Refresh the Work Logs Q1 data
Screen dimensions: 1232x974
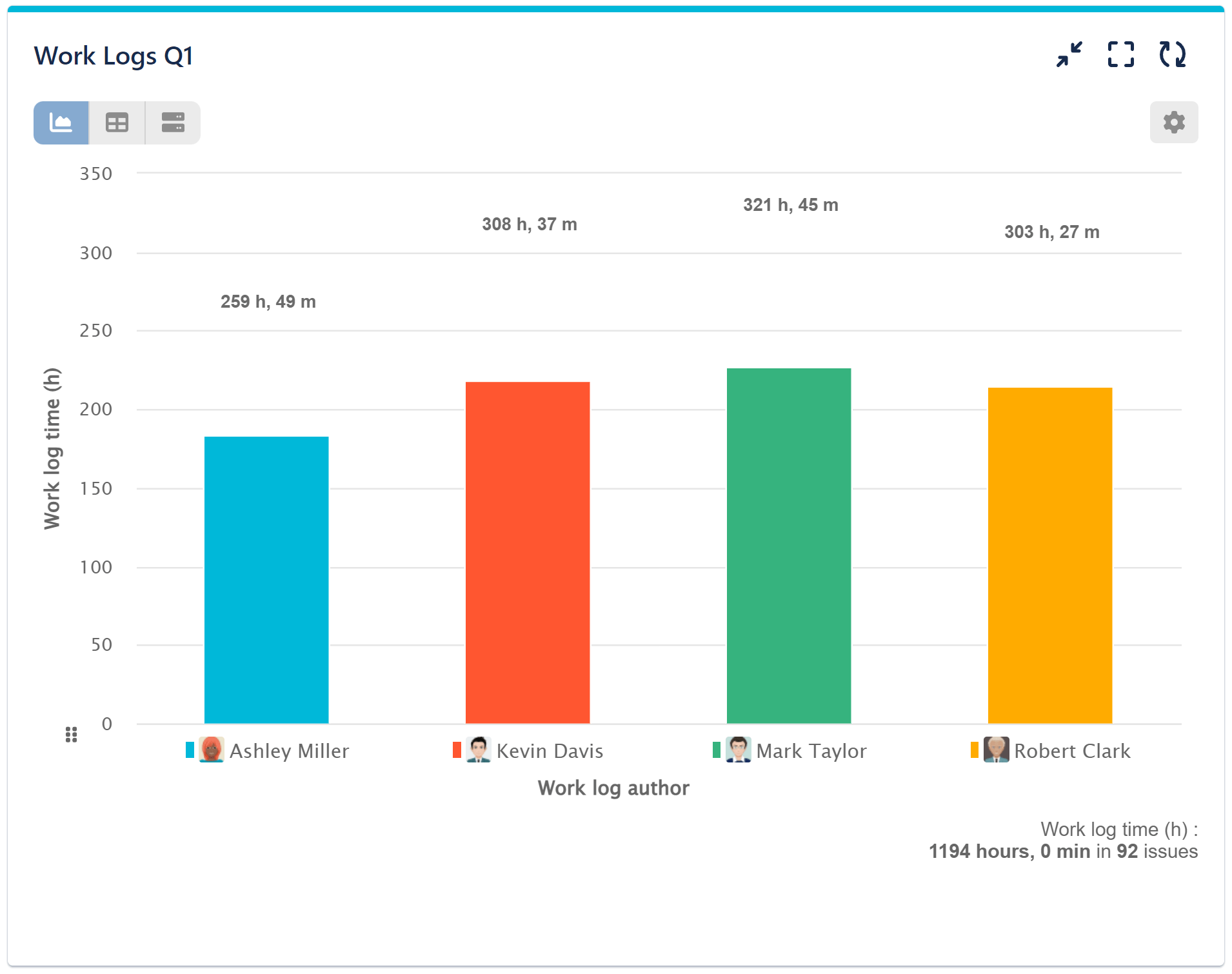pyautogui.click(x=1173, y=55)
